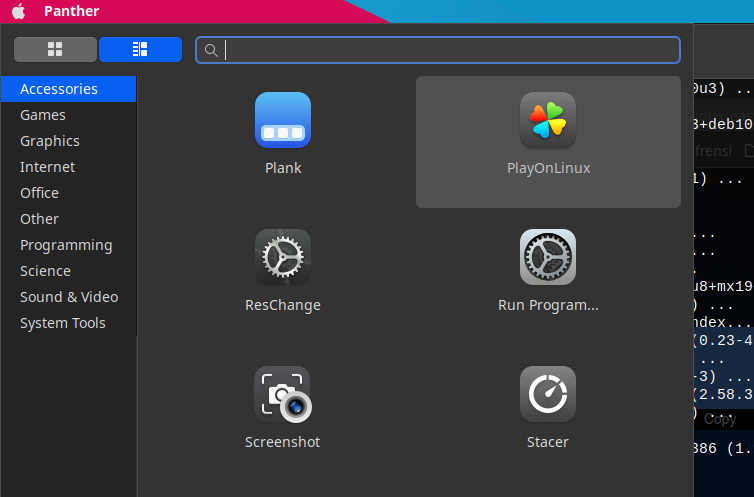Viewport: 754px width, 497px height.
Task: Click the 'Run Program...' label
Action: pos(548,305)
